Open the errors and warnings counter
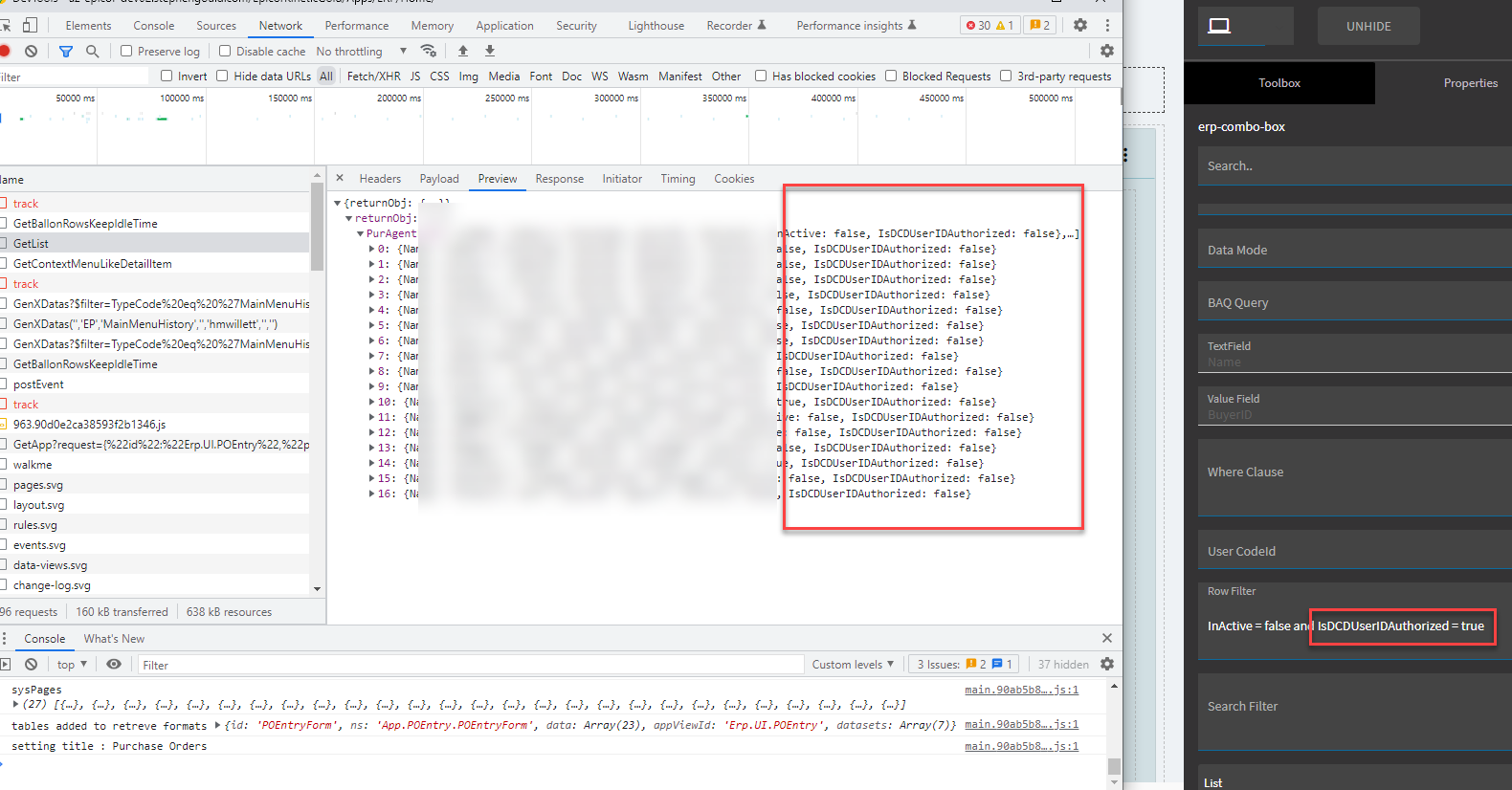Screen dimensions: 1512x790 pos(989,26)
